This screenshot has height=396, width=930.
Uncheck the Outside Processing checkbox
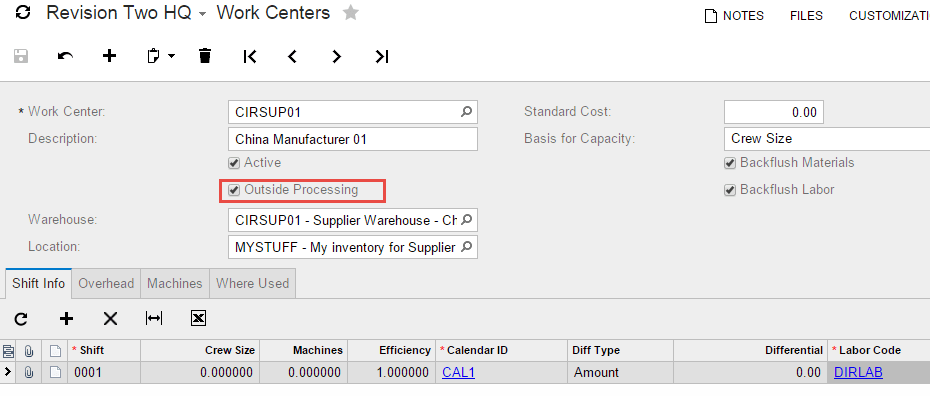pyautogui.click(x=234, y=190)
